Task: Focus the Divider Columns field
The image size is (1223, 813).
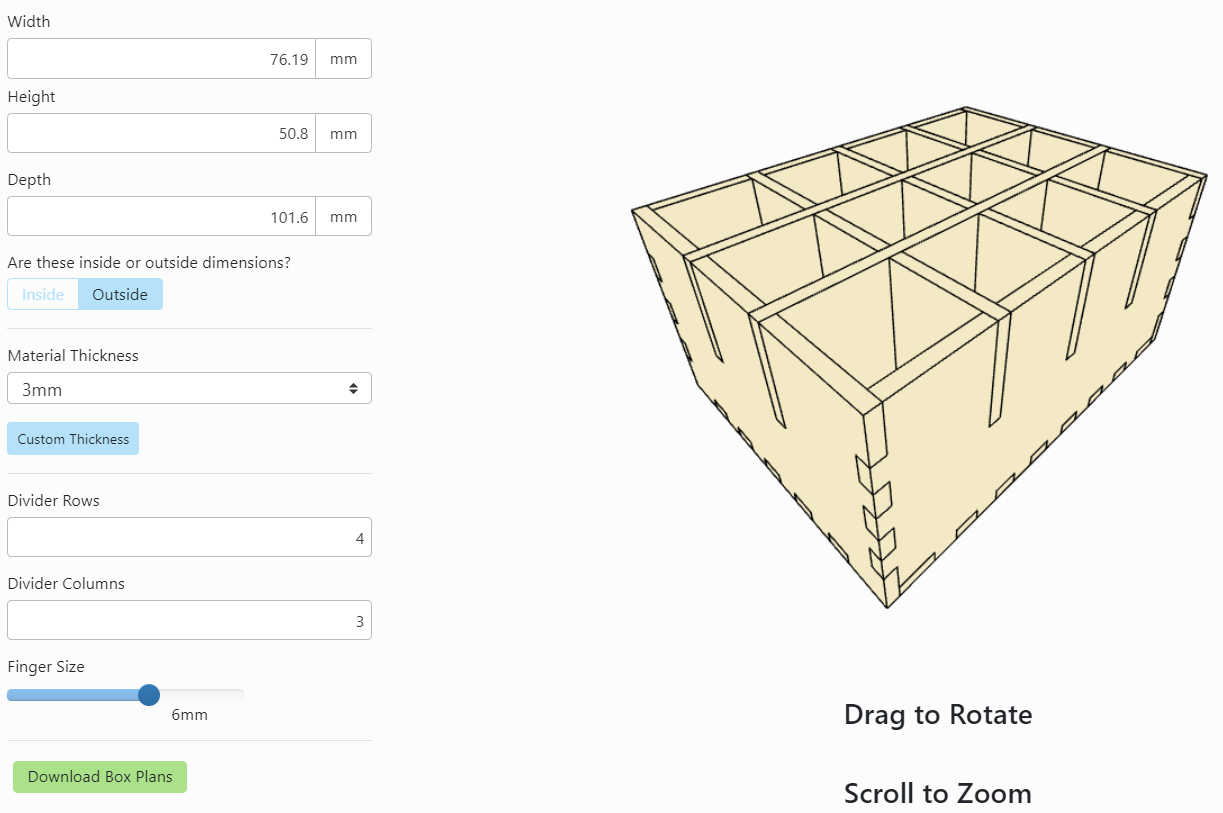Action: [x=189, y=621]
